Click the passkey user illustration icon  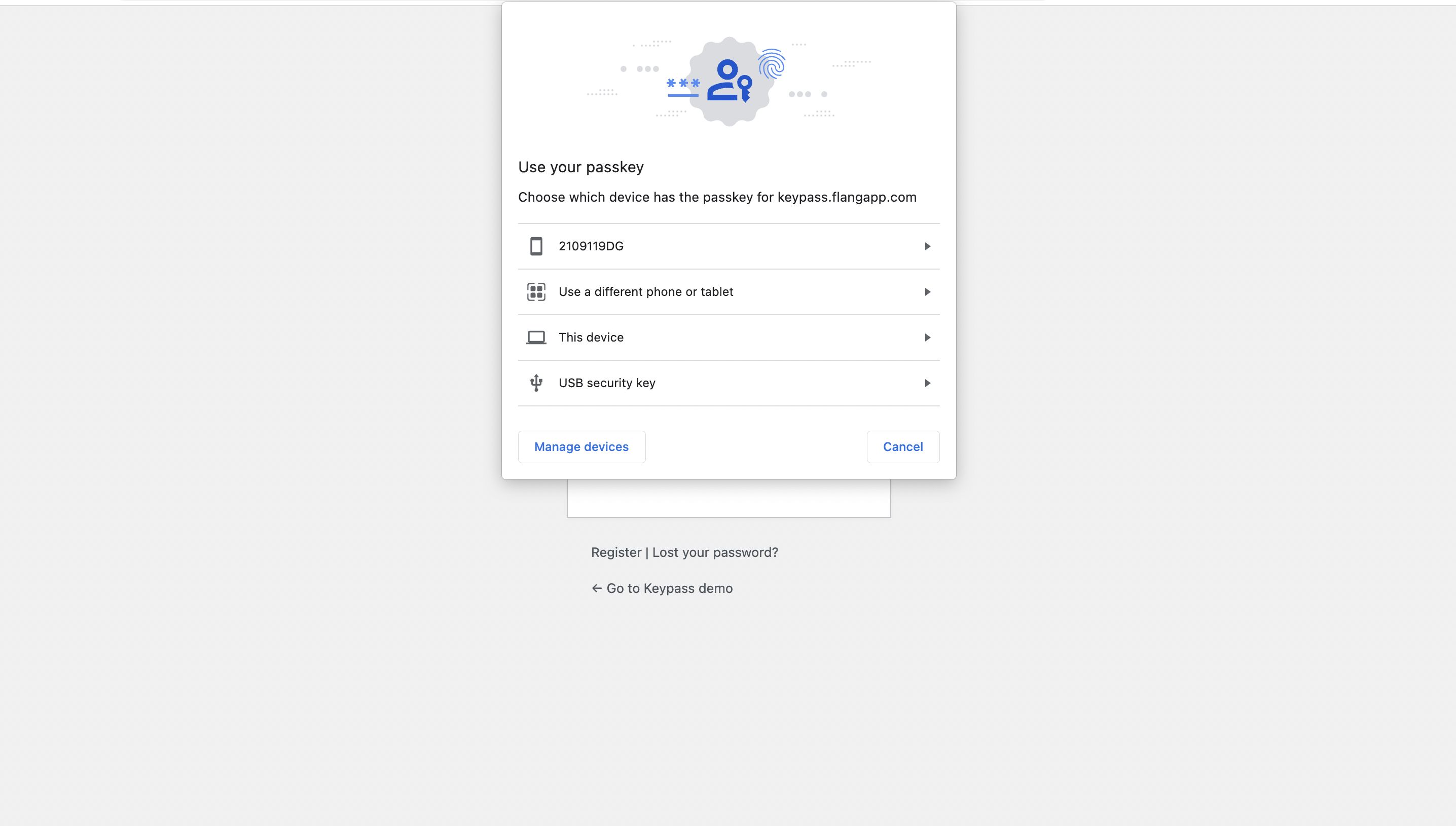click(729, 81)
